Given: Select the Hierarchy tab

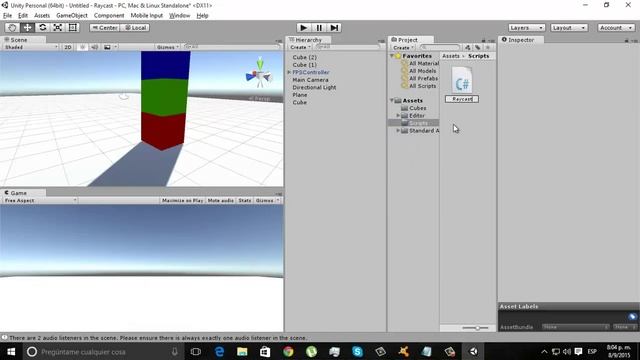Looking at the screenshot, I should pos(309,40).
